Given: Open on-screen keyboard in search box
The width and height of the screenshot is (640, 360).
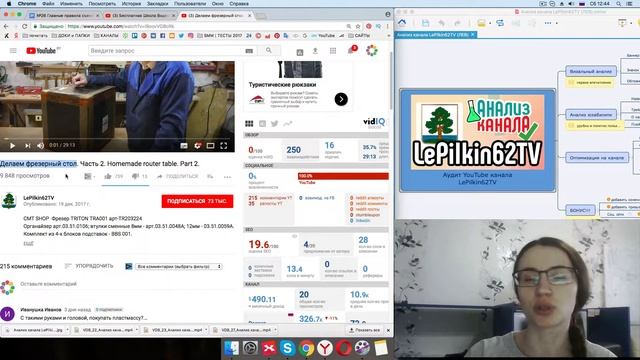Looking at the screenshot, I should tap(249, 51).
